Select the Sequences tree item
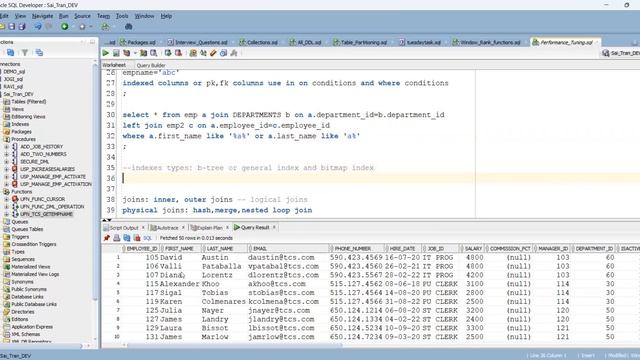This screenshot has width=640, height=360. tap(23, 259)
